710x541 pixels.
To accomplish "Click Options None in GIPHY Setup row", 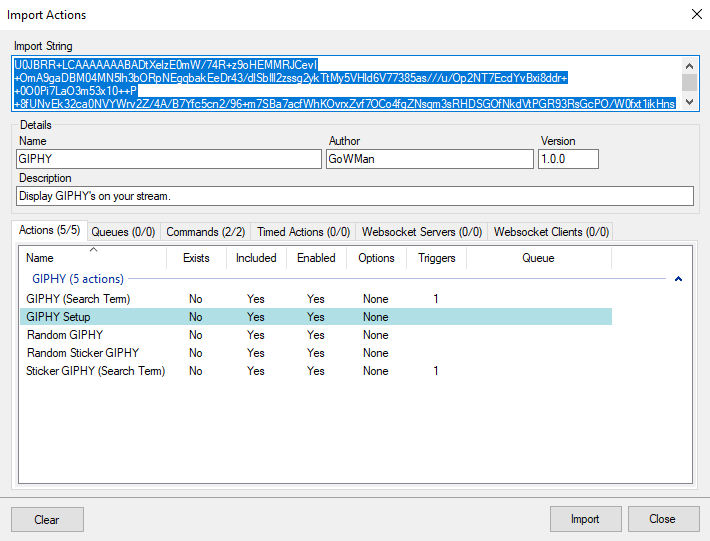I will [x=376, y=317].
